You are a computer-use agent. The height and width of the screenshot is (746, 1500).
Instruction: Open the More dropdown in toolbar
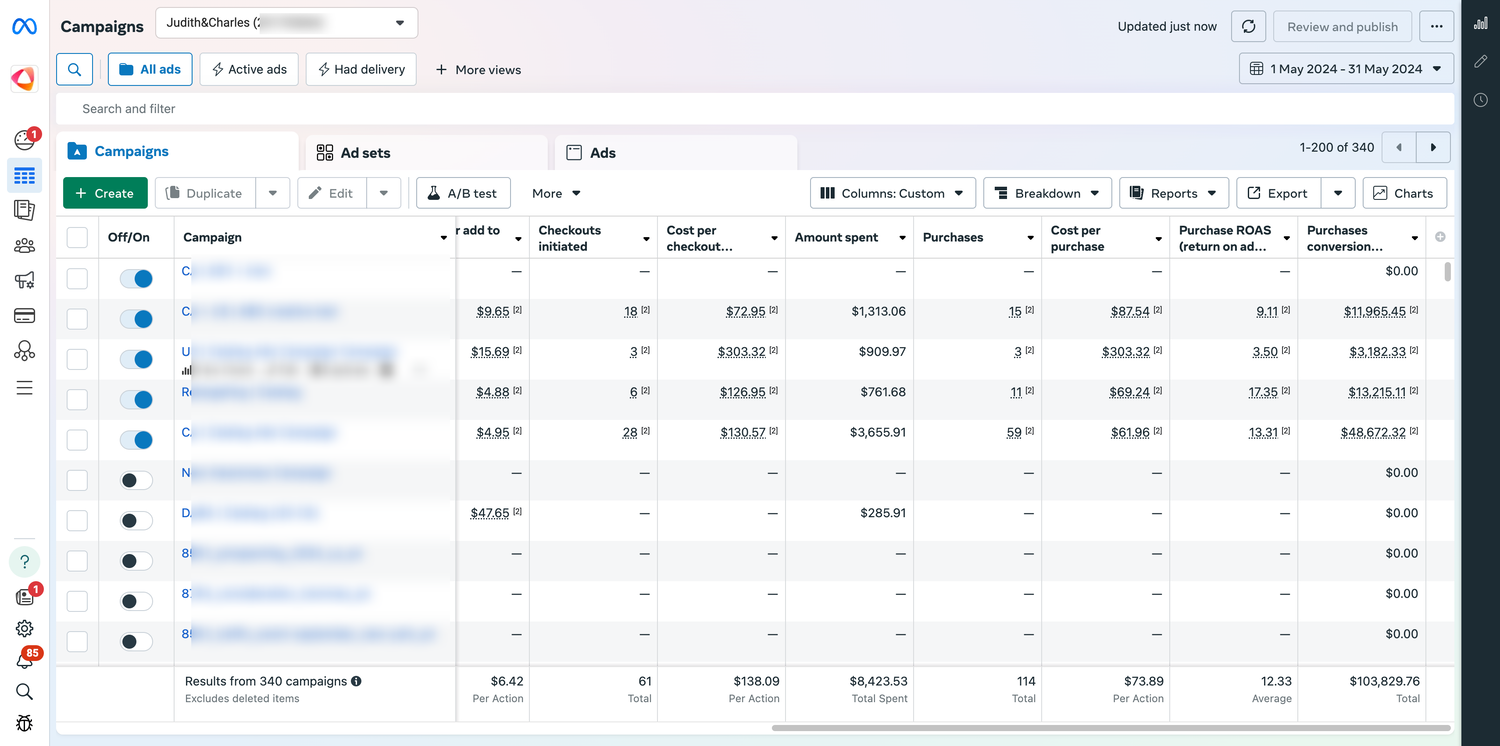coord(556,193)
